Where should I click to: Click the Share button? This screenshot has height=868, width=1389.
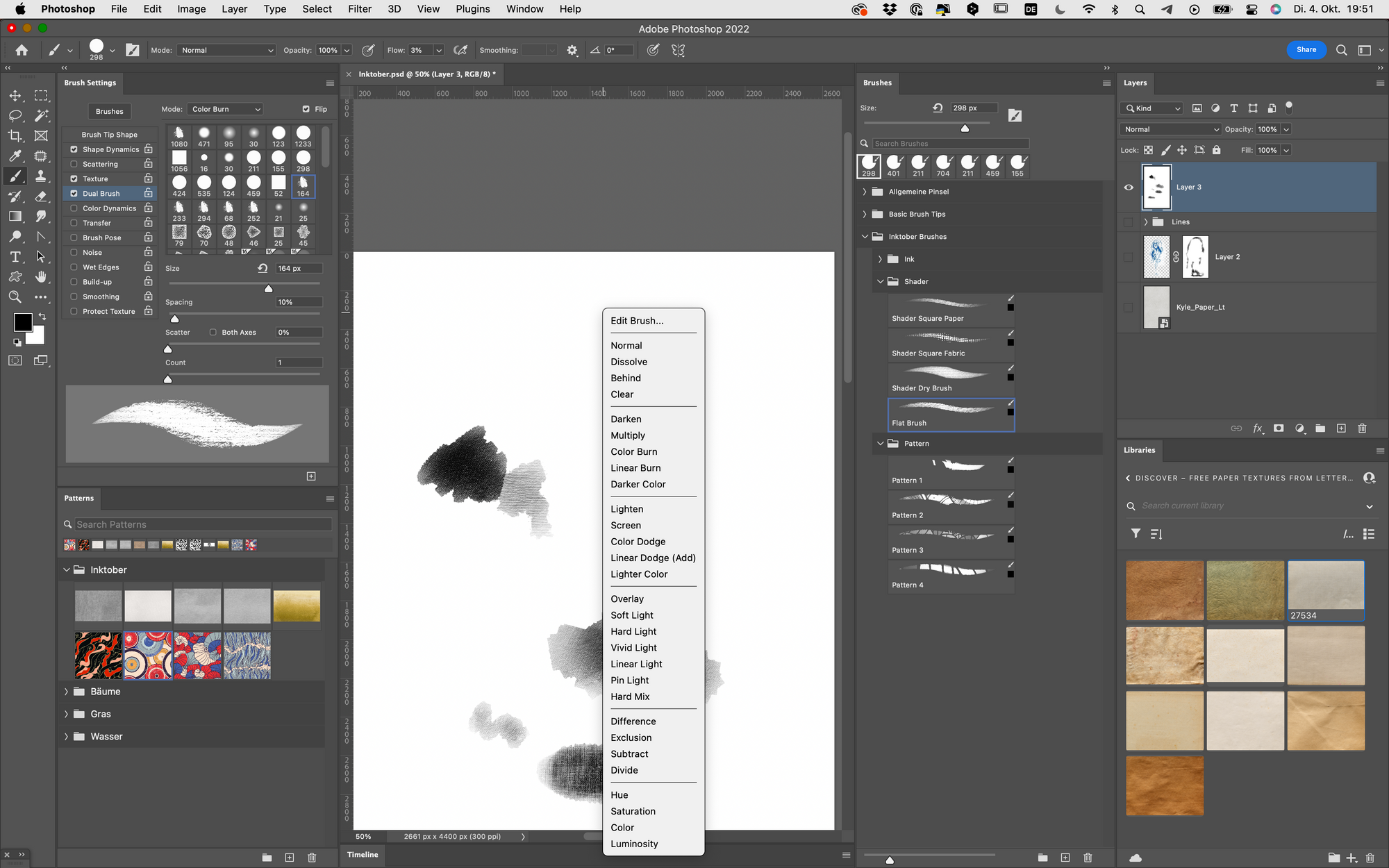click(x=1306, y=50)
